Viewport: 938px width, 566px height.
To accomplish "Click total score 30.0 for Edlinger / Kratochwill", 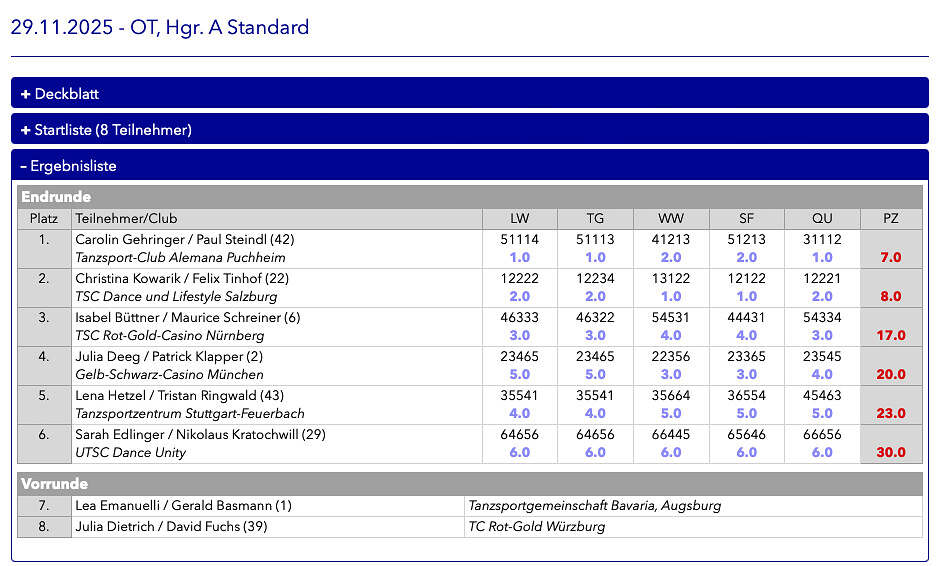I will (x=890, y=452).
